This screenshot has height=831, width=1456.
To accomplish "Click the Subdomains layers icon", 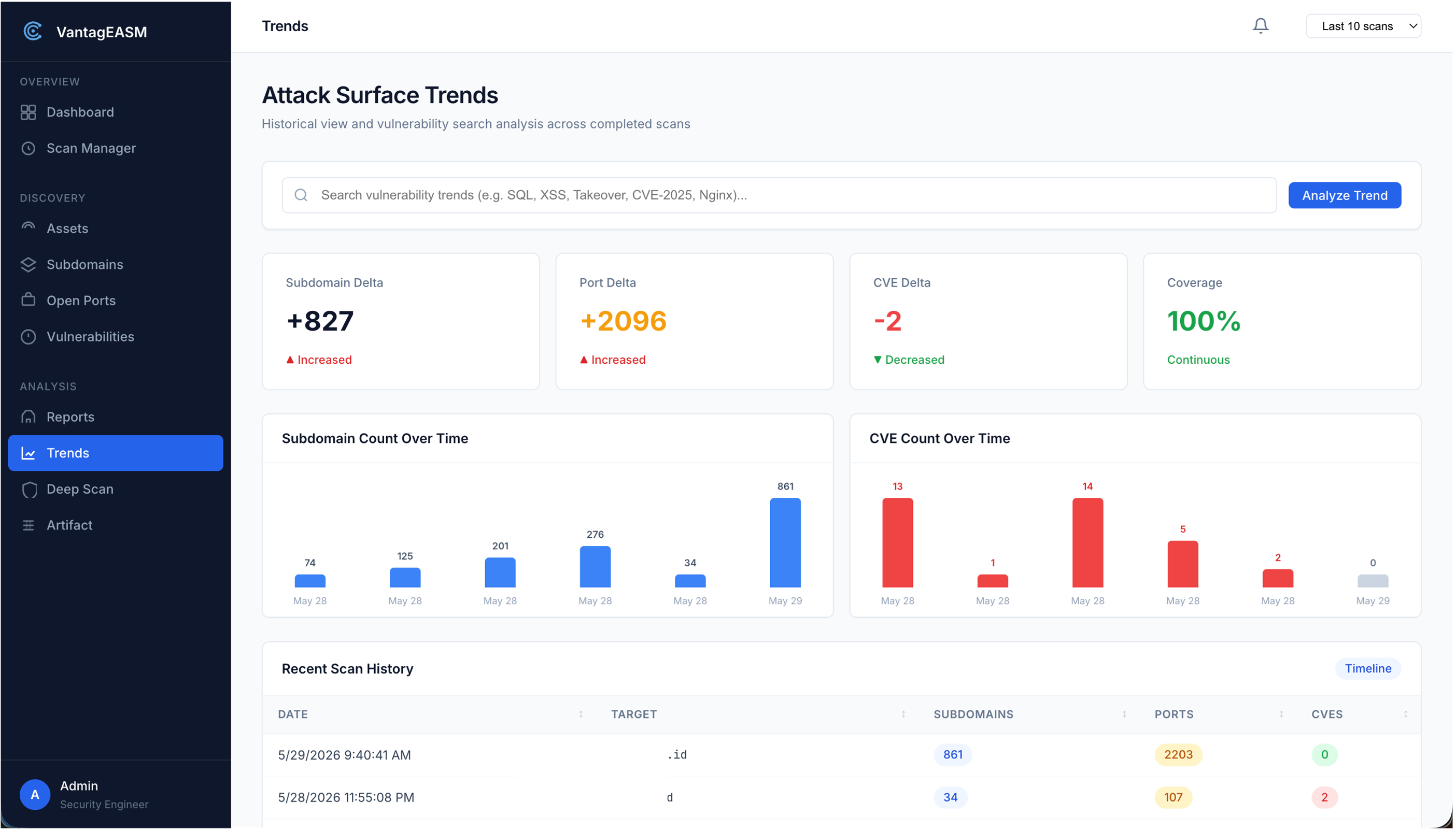I will pos(28,264).
